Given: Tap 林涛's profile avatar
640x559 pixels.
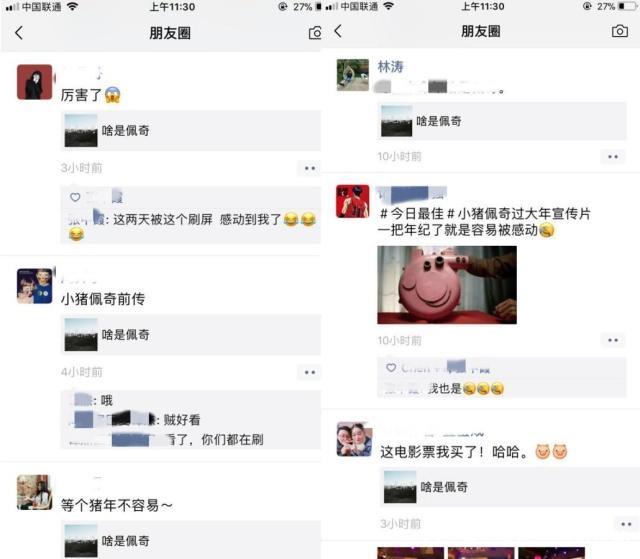Looking at the screenshot, I should coord(353,75).
